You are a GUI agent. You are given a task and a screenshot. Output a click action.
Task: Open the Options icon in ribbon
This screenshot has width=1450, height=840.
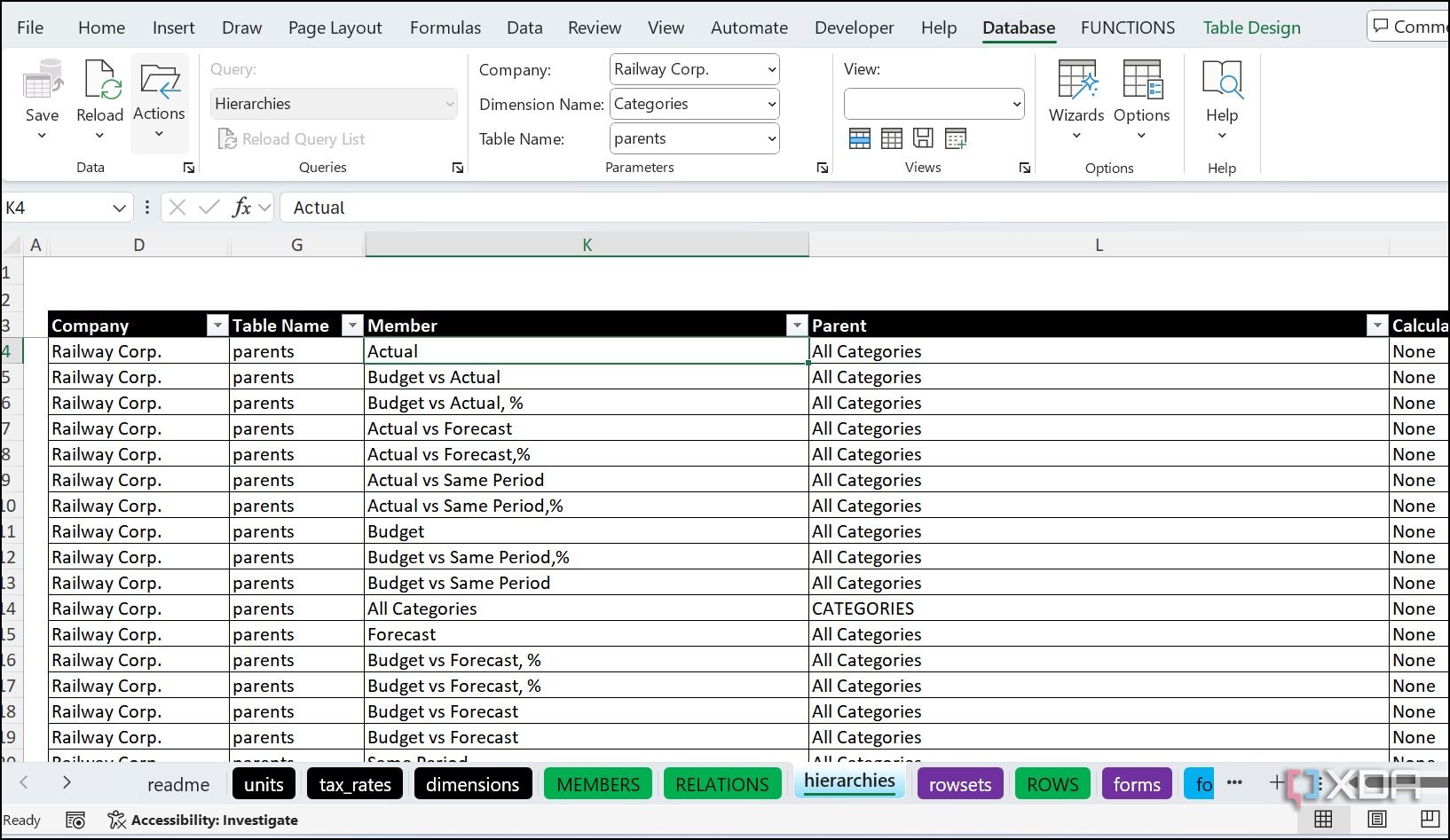coord(1141,80)
